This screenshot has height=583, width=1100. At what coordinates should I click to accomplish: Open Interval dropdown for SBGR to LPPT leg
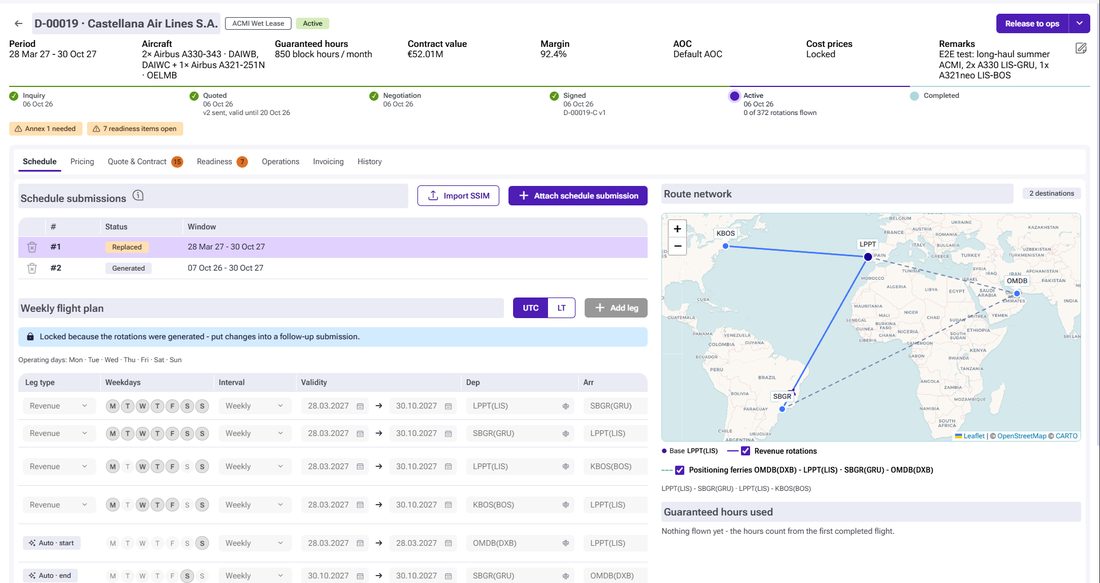tap(255, 434)
